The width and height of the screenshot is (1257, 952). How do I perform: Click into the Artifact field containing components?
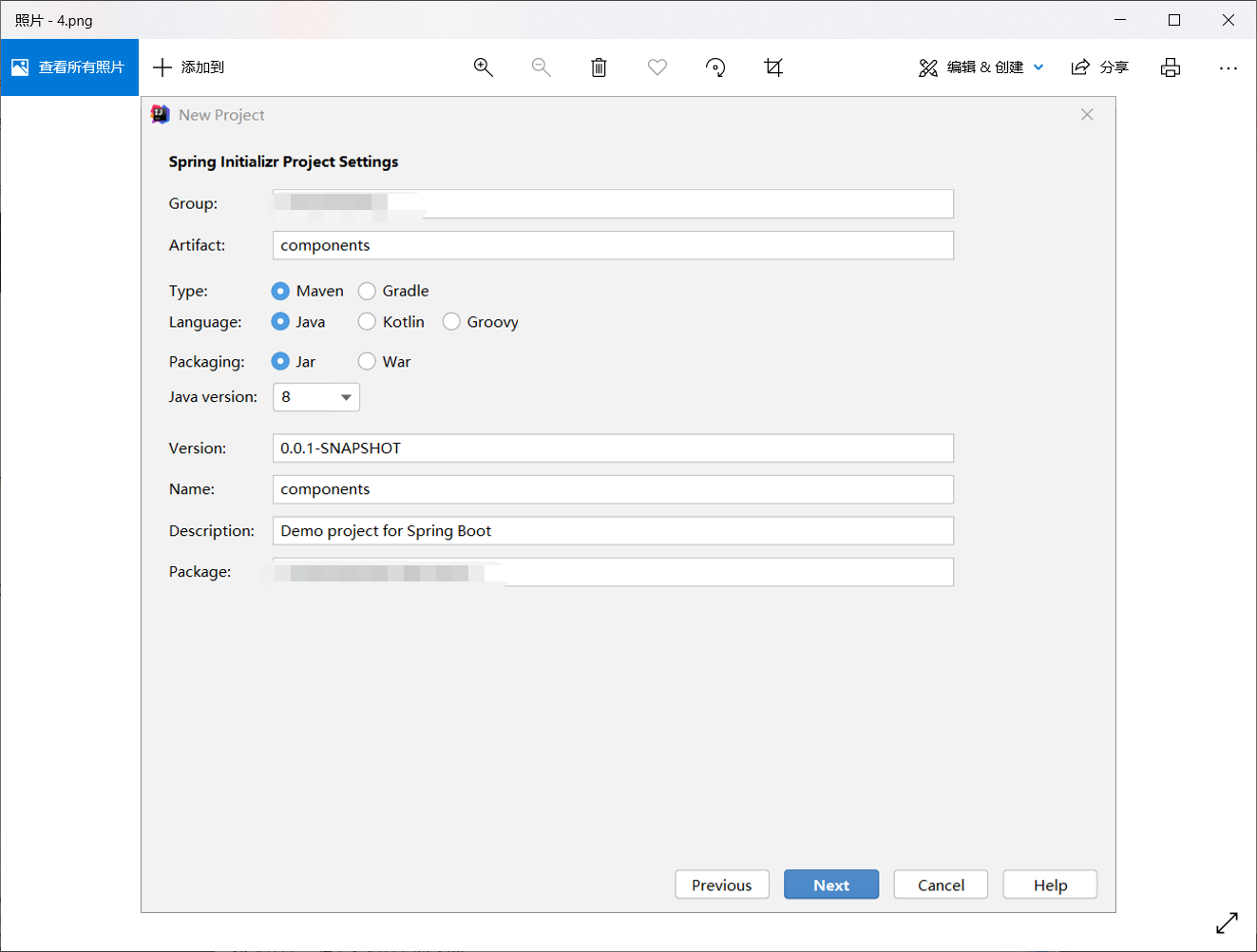coord(613,245)
